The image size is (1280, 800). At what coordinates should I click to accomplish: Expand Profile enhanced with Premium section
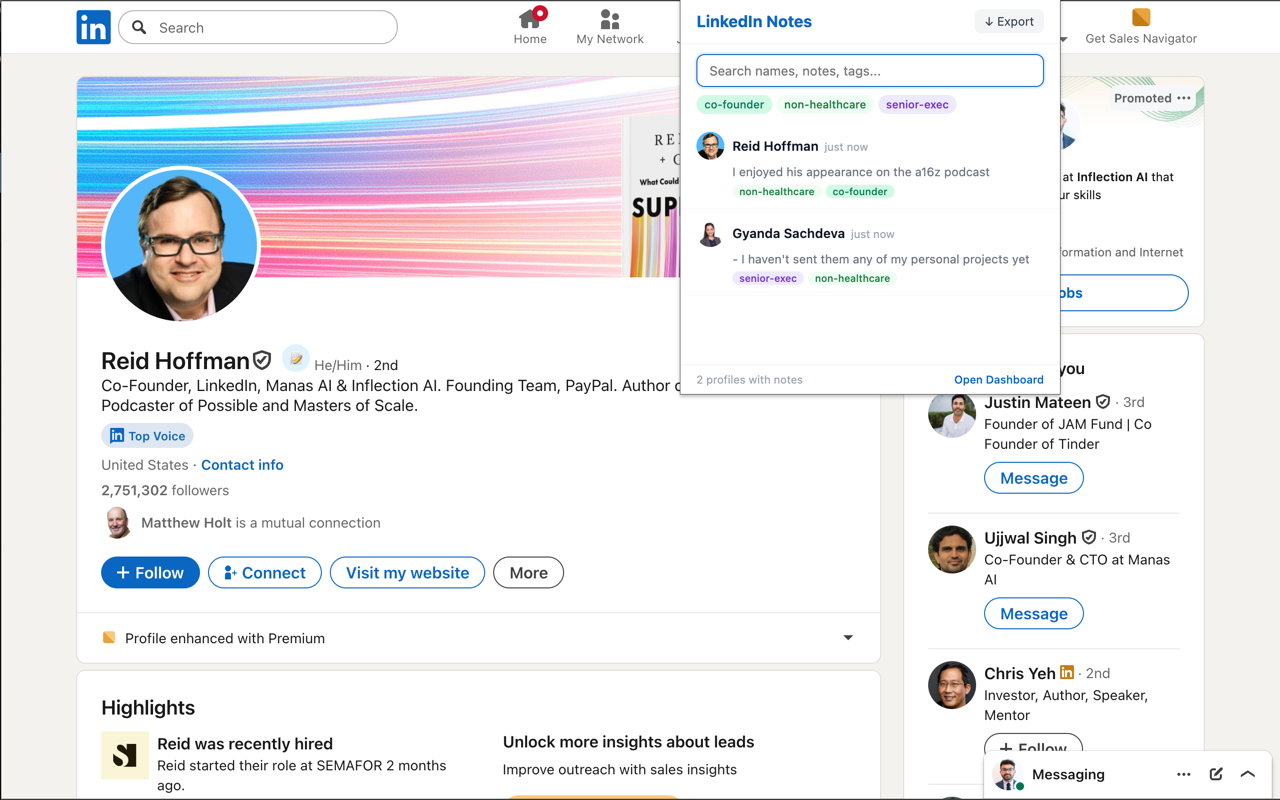(x=848, y=638)
